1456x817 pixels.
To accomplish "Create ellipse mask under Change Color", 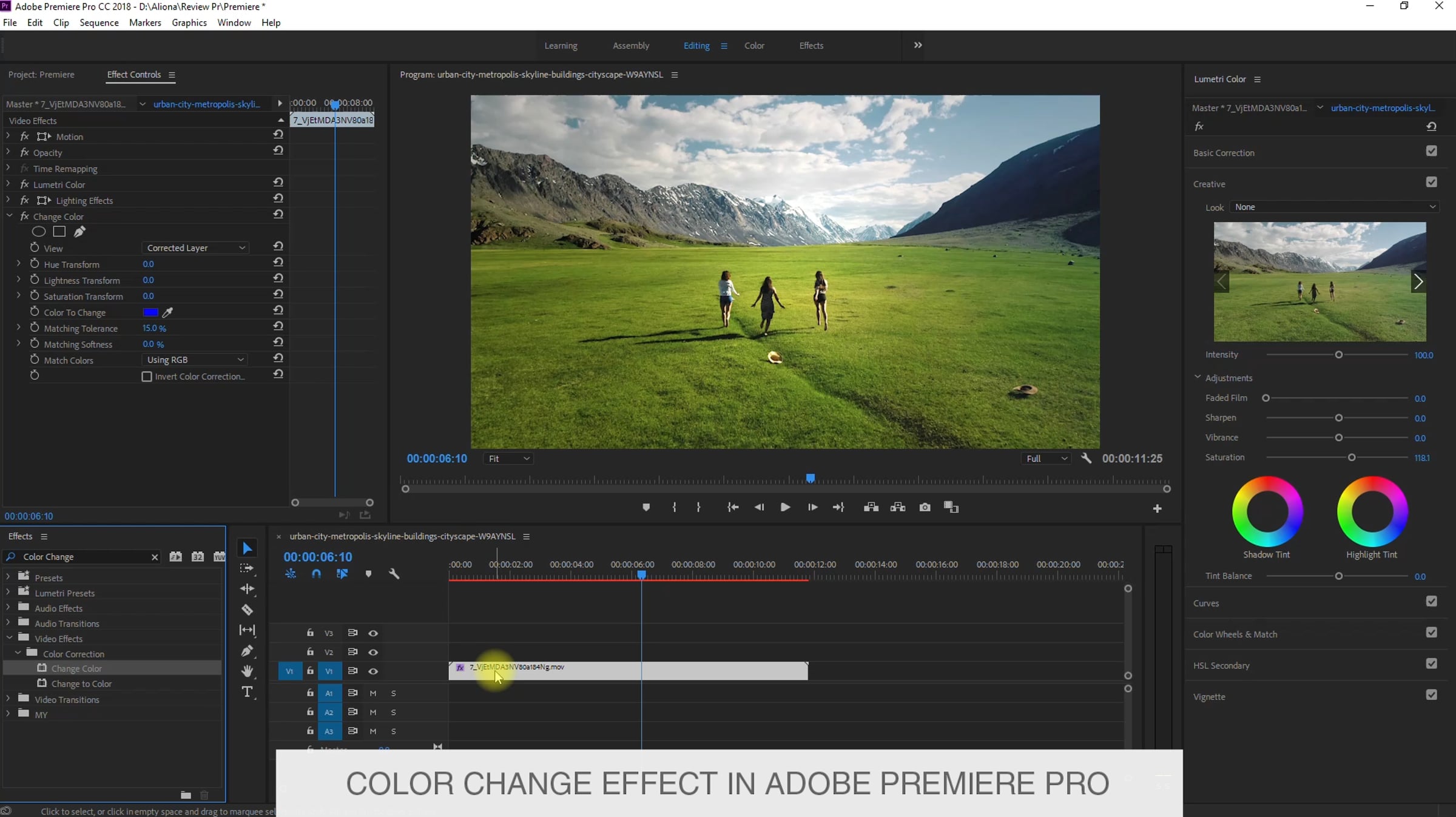I will (x=39, y=232).
